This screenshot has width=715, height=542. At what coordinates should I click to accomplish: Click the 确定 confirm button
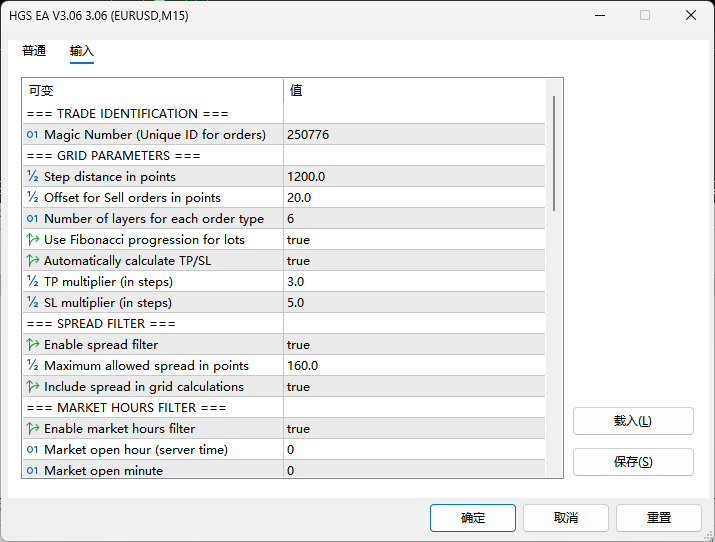click(x=473, y=518)
